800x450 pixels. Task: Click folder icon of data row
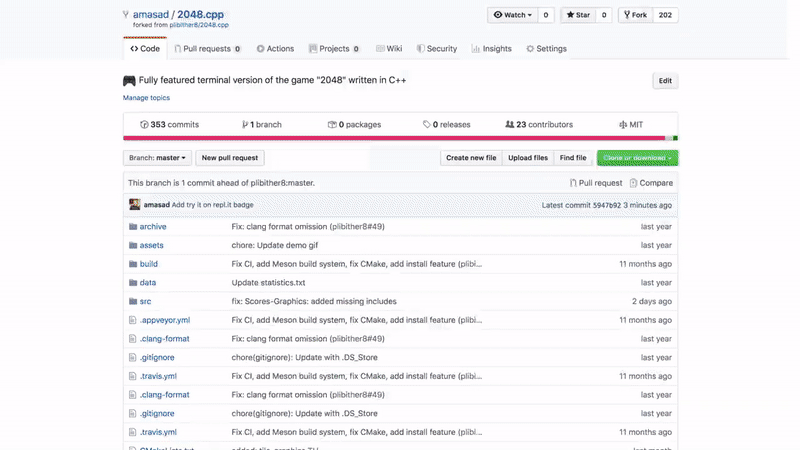pyautogui.click(x=133, y=282)
